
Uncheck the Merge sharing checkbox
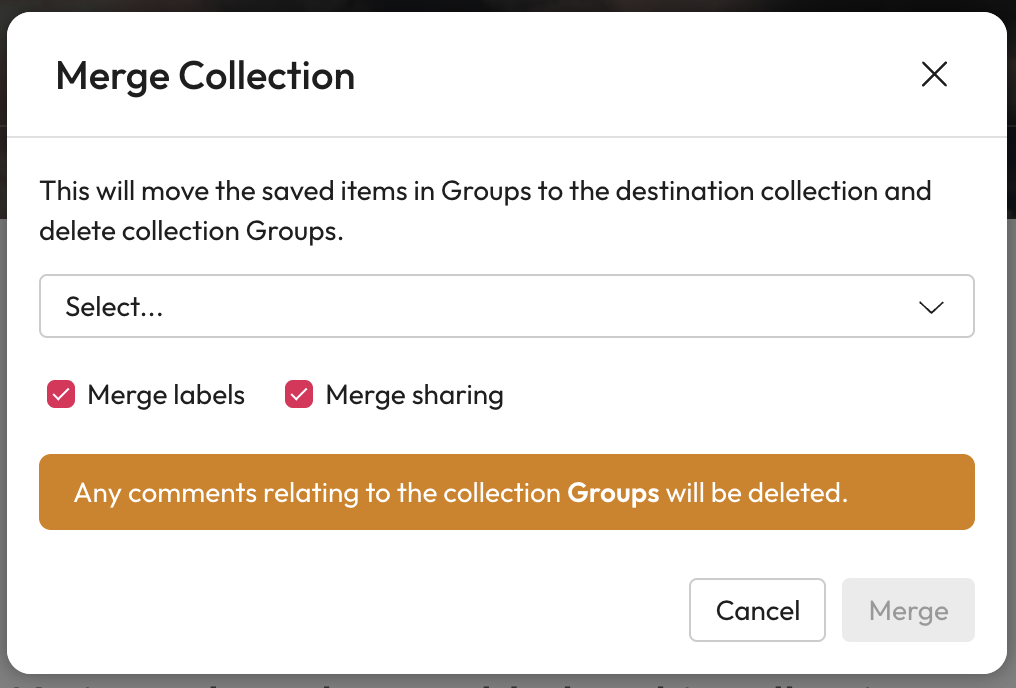coord(300,395)
